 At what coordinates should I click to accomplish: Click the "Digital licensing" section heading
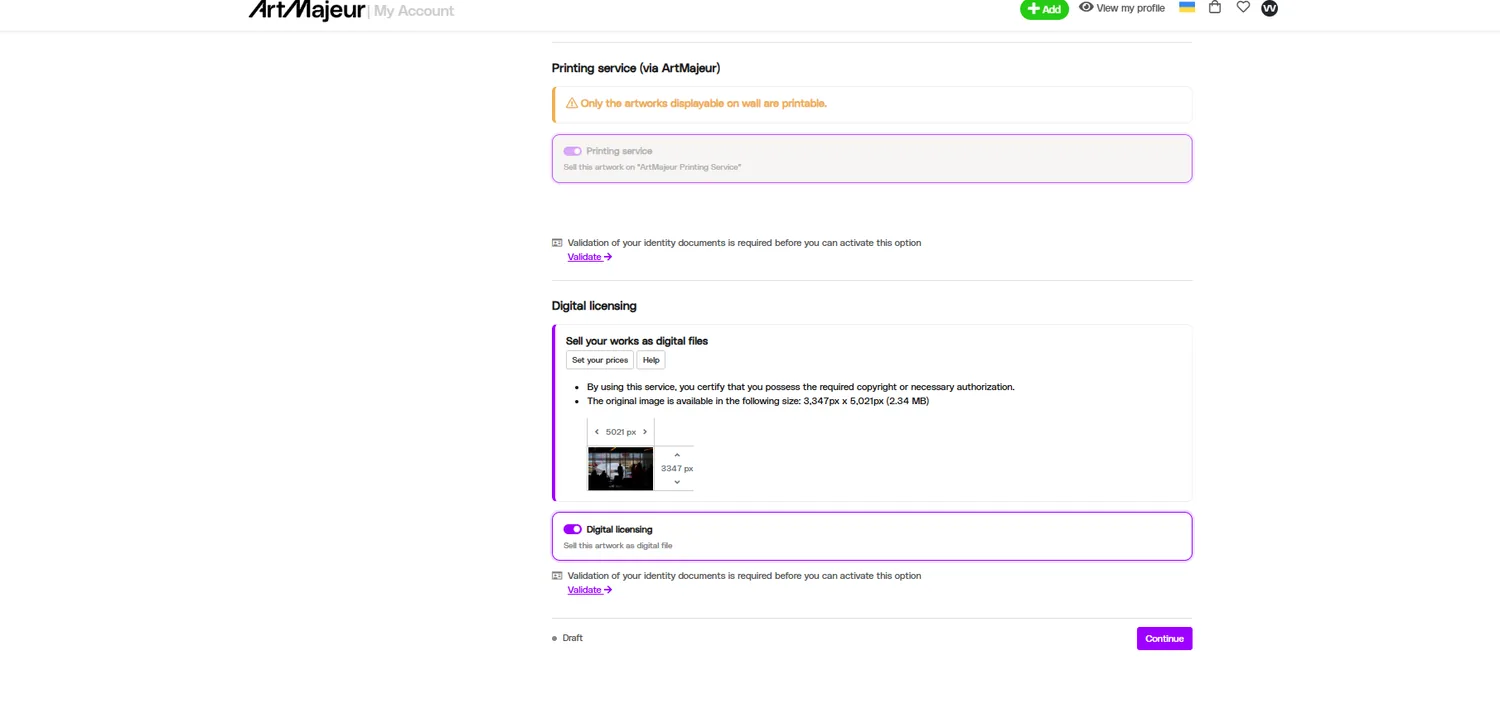[594, 306]
